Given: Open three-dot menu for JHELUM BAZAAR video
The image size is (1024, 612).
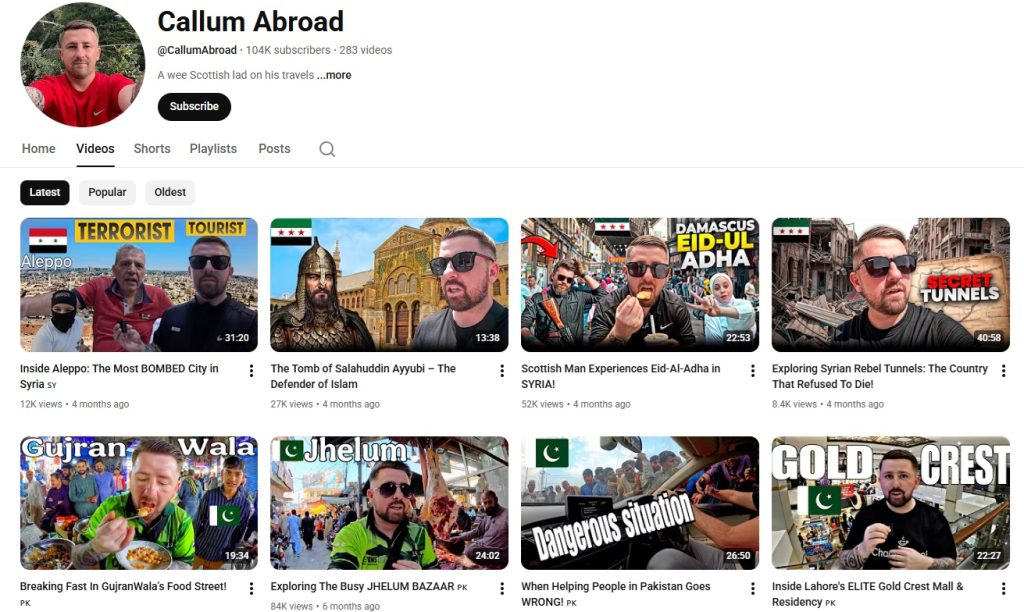Looking at the screenshot, I should pyautogui.click(x=502, y=589).
